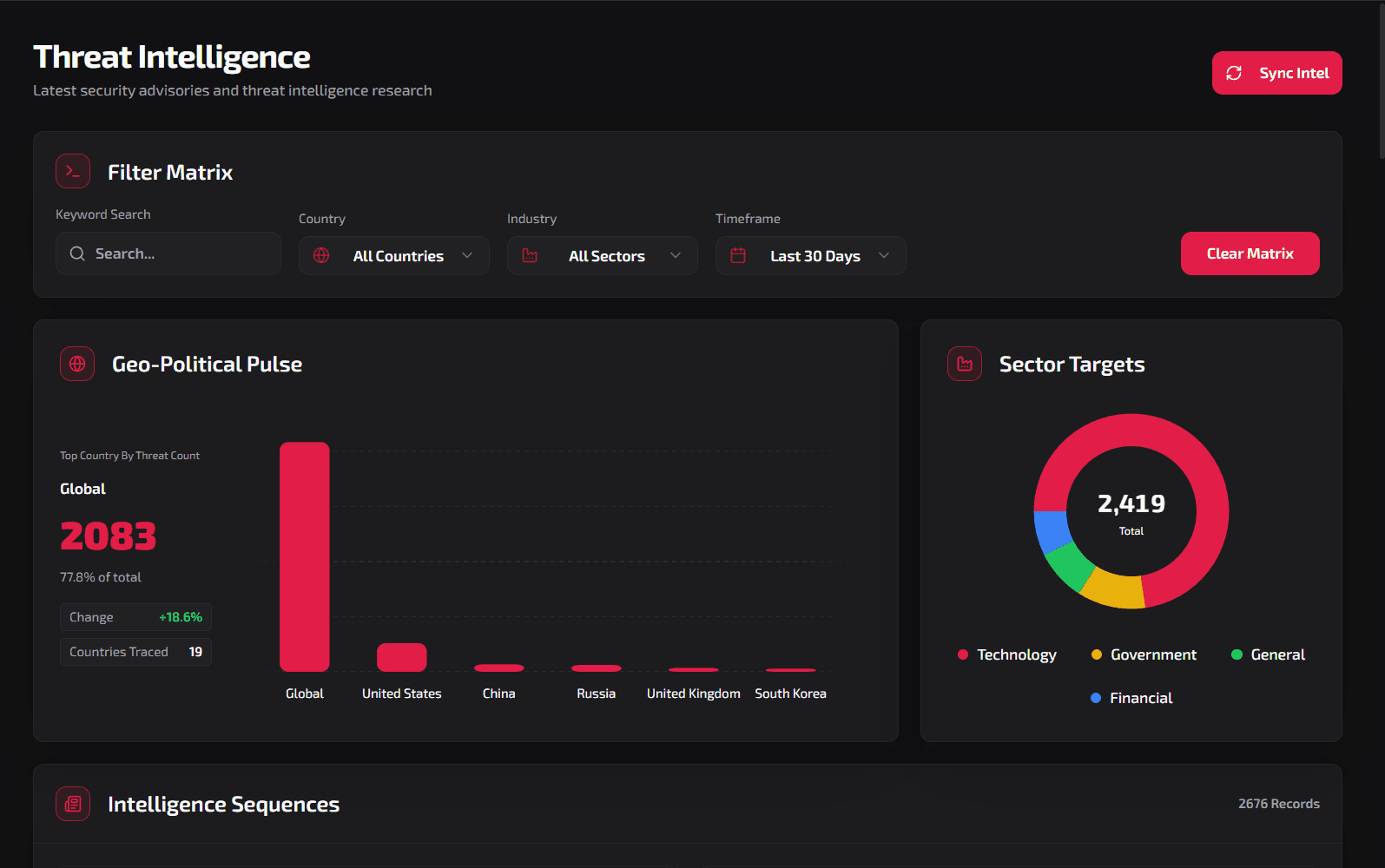The height and width of the screenshot is (868, 1385).
Task: Click the +18.6% change value
Action: click(181, 617)
